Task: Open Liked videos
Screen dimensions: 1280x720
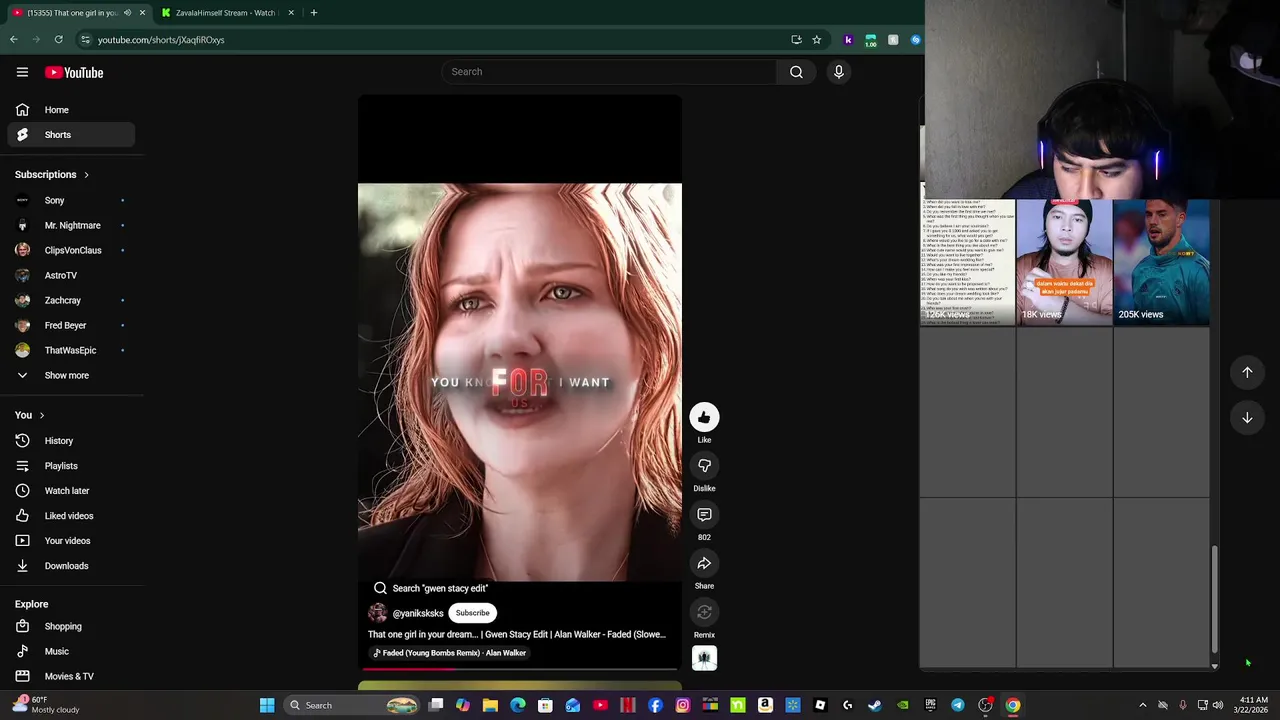Action: tap(70, 516)
